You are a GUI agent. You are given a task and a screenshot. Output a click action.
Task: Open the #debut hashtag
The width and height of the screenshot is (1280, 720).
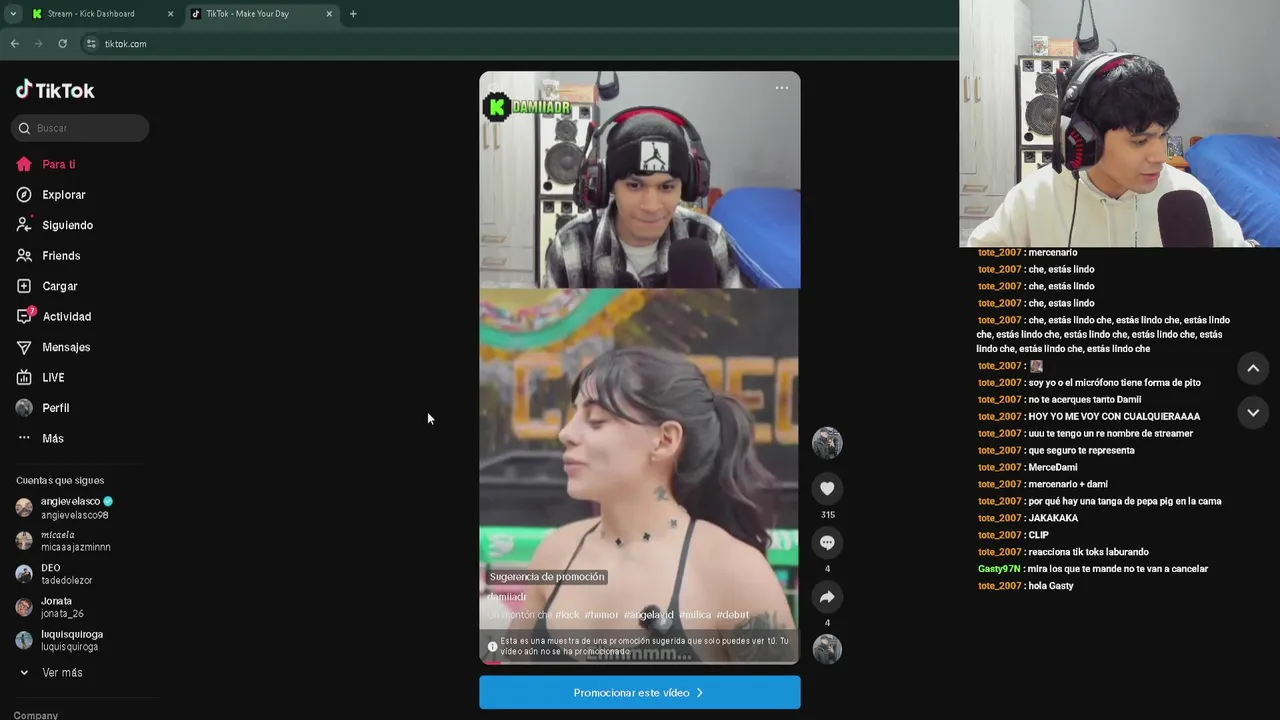pyautogui.click(x=732, y=615)
